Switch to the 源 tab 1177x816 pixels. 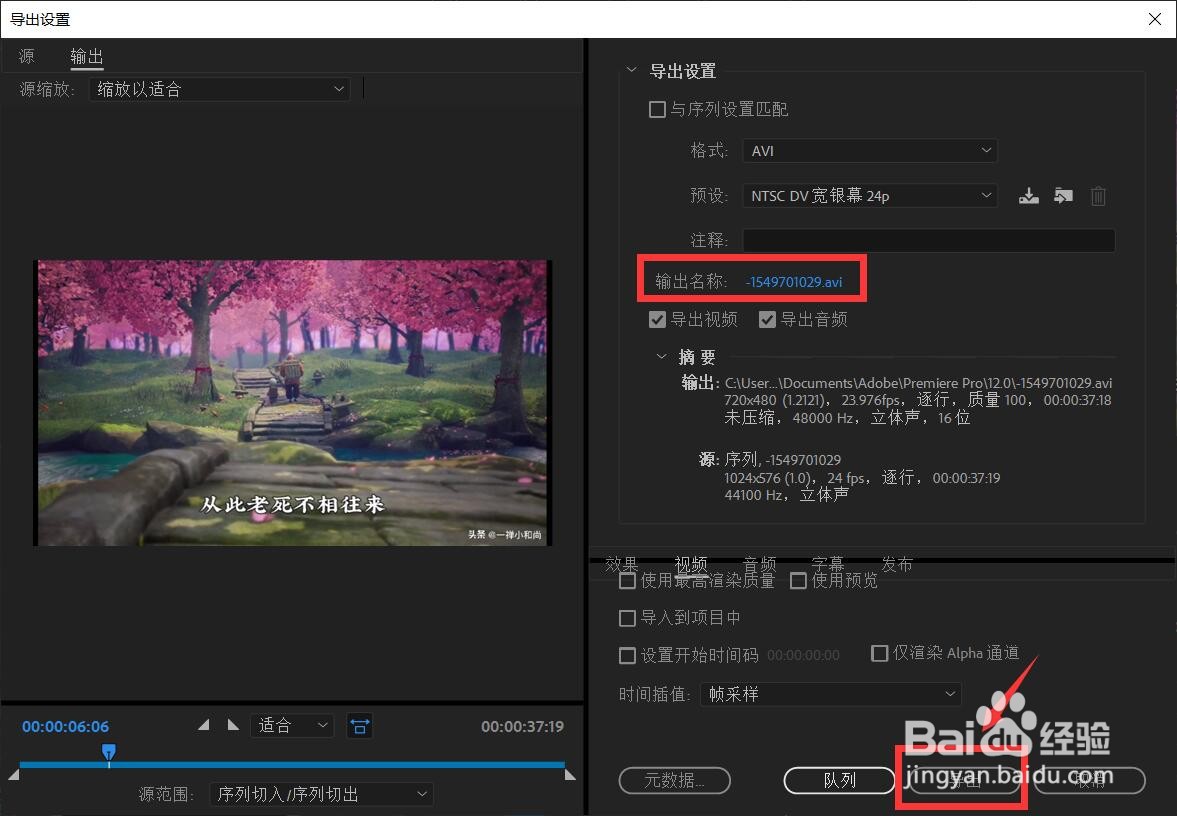[27, 57]
